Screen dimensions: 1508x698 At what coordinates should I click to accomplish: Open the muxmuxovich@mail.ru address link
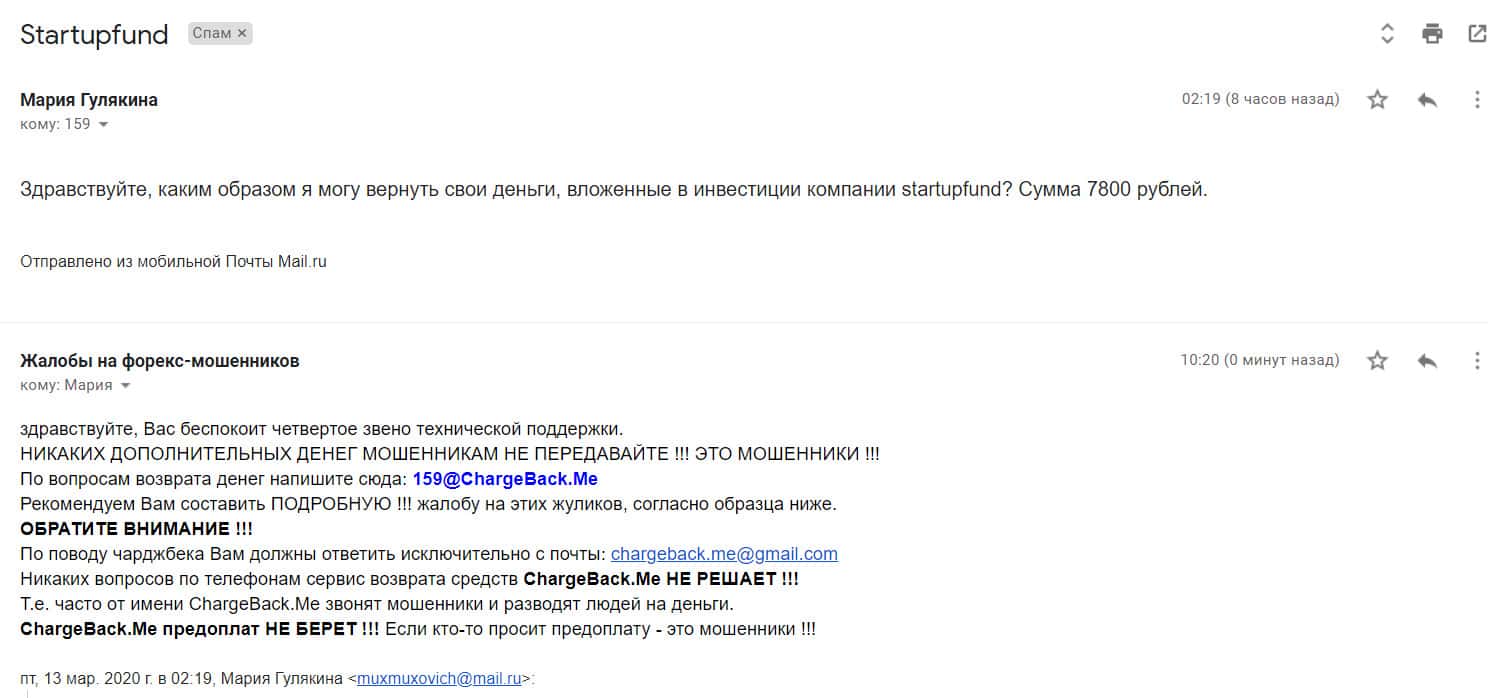tap(439, 678)
